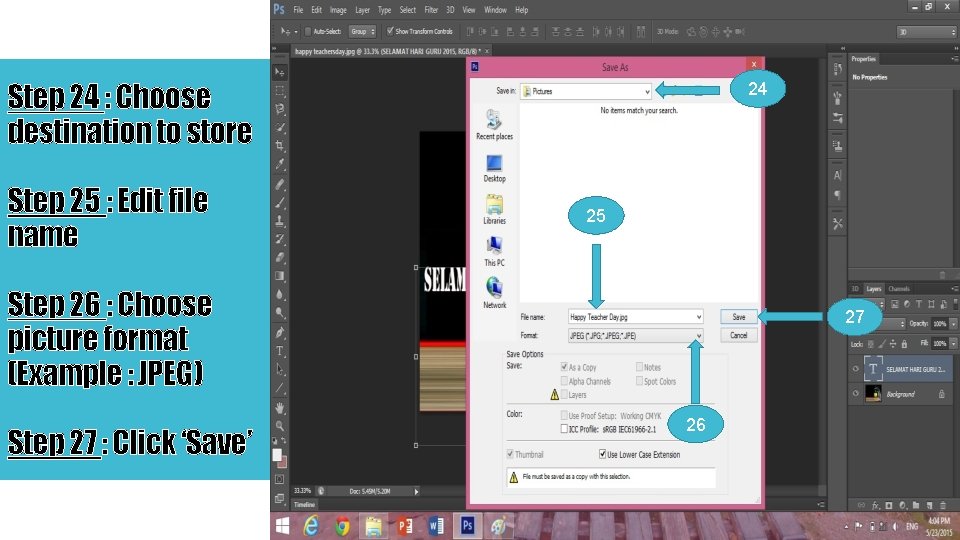Select the Quick Selection tool
960x540 pixels.
[x=280, y=127]
